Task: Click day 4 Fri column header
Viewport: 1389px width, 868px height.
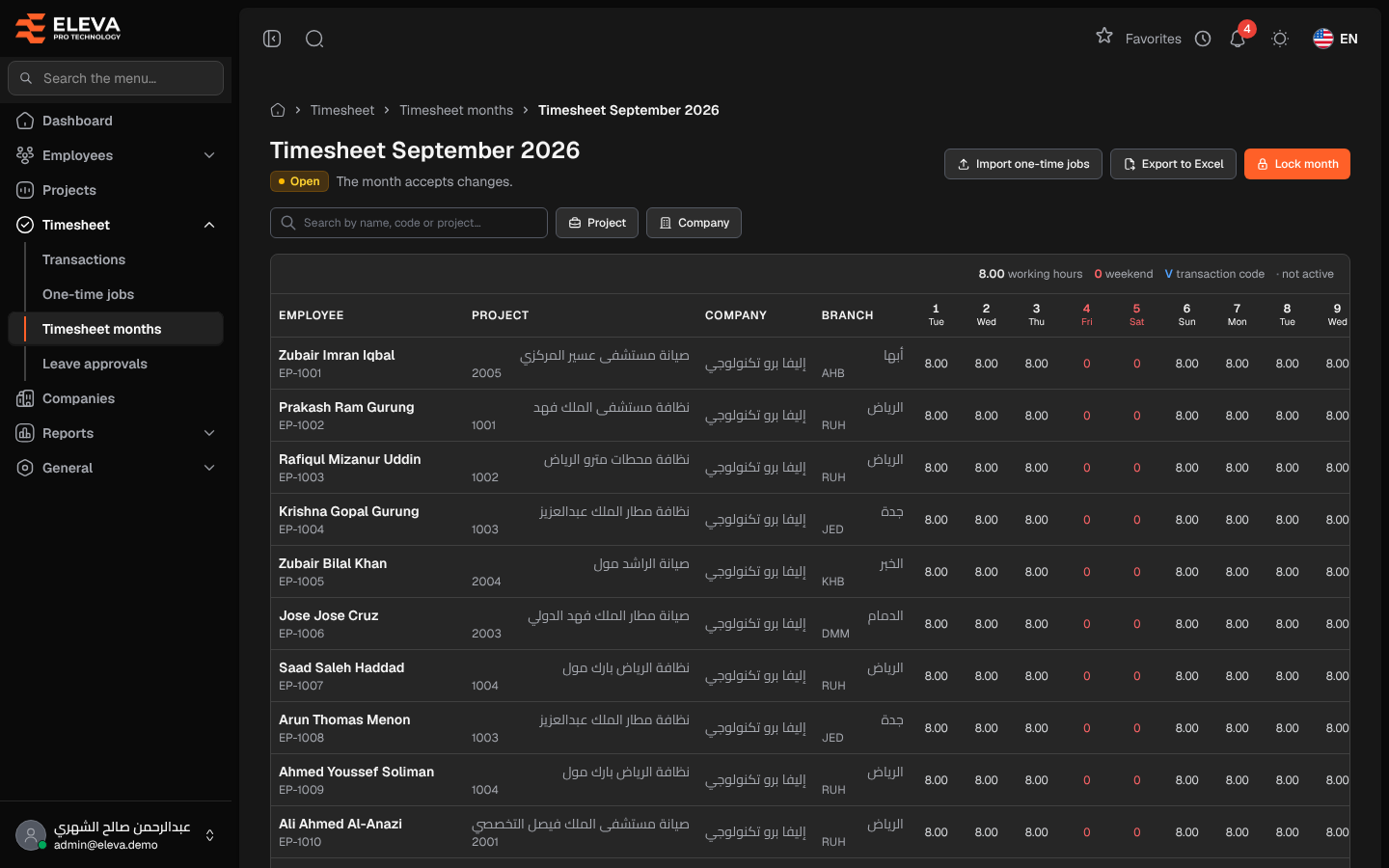Action: pyautogui.click(x=1086, y=315)
